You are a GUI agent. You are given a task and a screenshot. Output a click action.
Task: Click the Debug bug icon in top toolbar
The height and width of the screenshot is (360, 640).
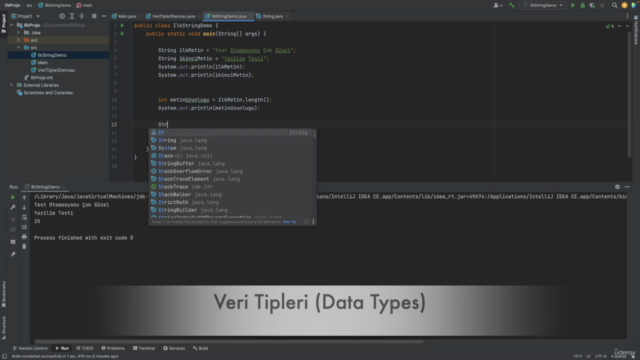coord(582,5)
